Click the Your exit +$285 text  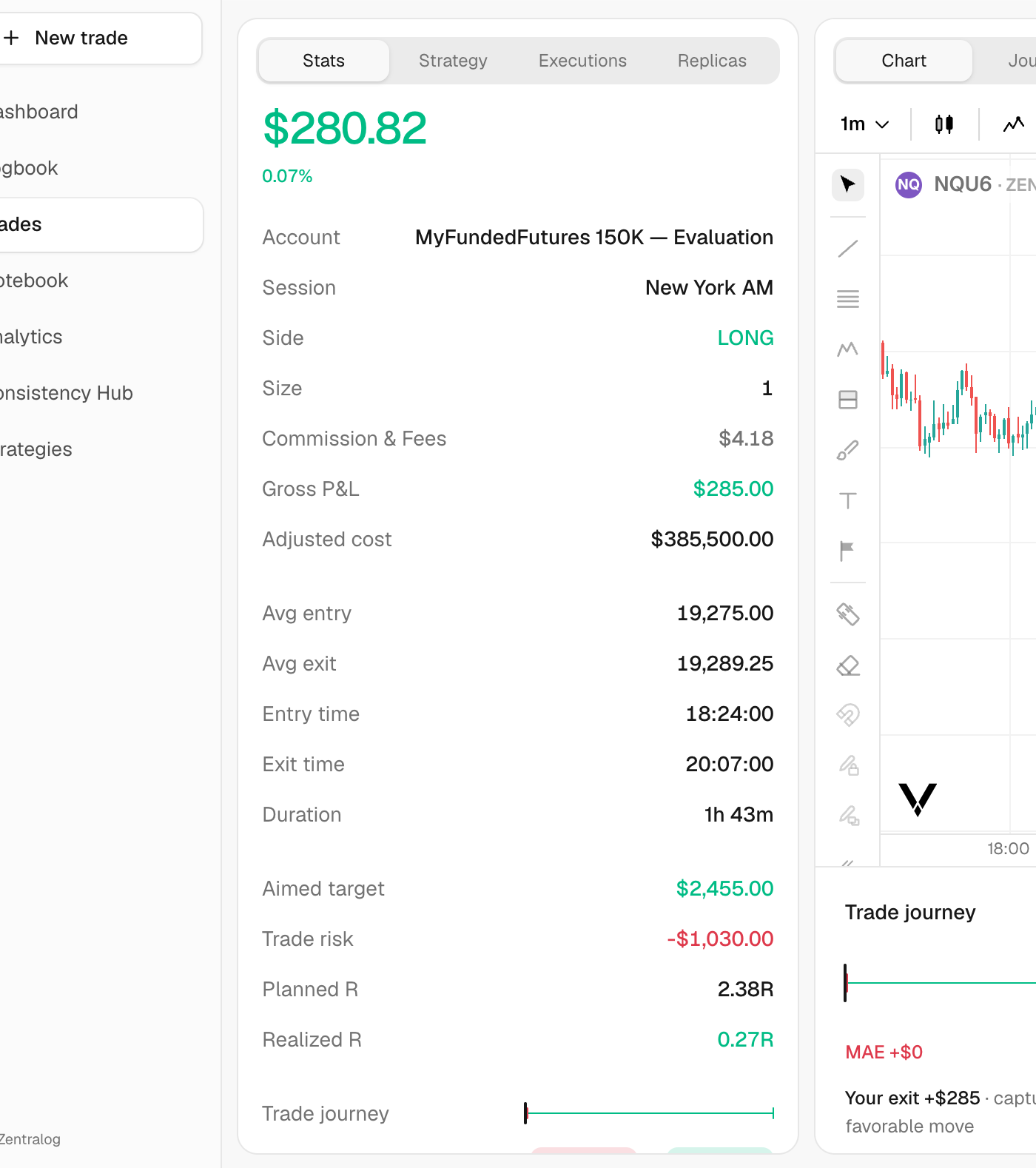click(x=912, y=1098)
